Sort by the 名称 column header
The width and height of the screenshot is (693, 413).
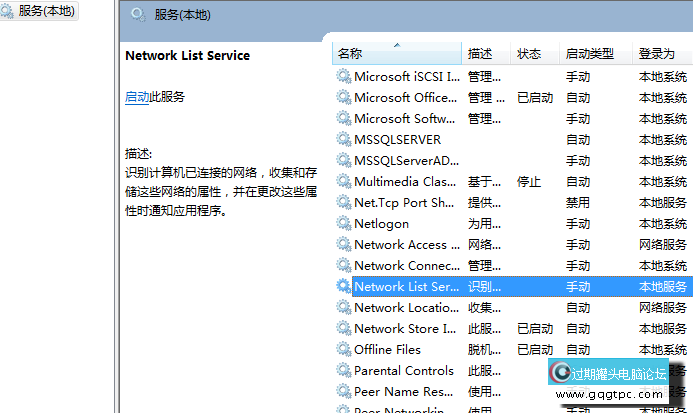pyautogui.click(x=396, y=54)
